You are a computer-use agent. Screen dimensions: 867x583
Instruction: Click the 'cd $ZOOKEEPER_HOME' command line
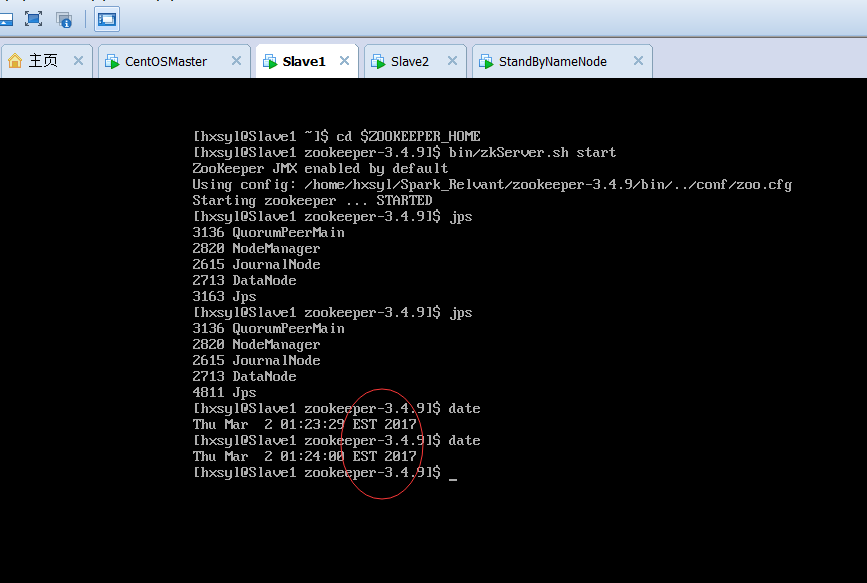[337, 136]
